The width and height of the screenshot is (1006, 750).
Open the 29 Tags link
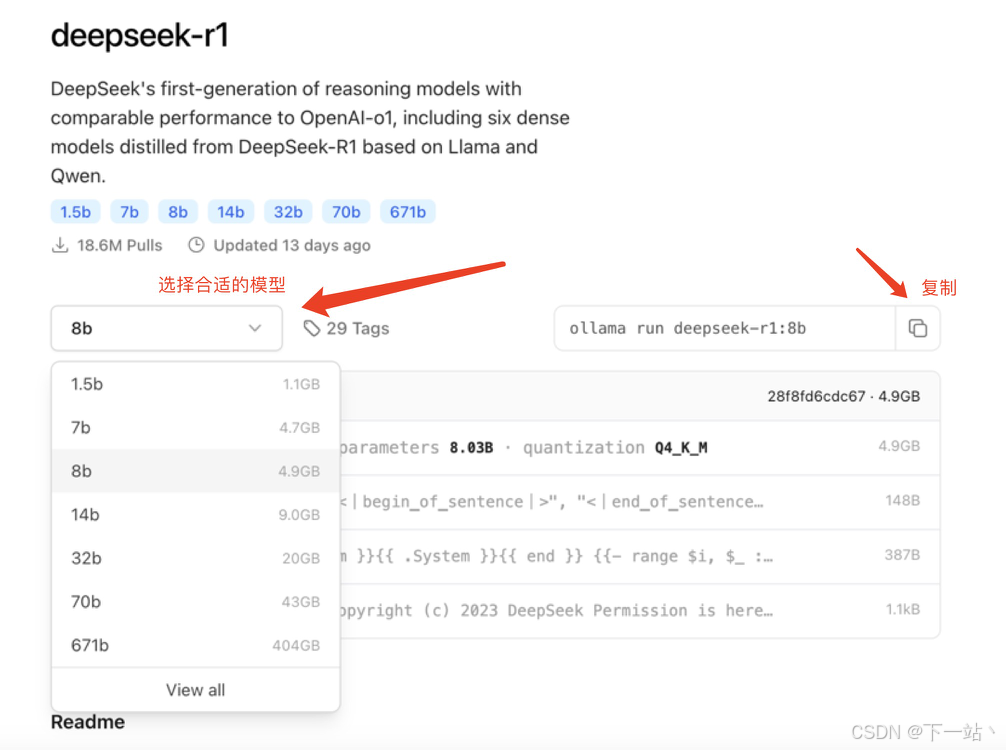click(x=346, y=328)
